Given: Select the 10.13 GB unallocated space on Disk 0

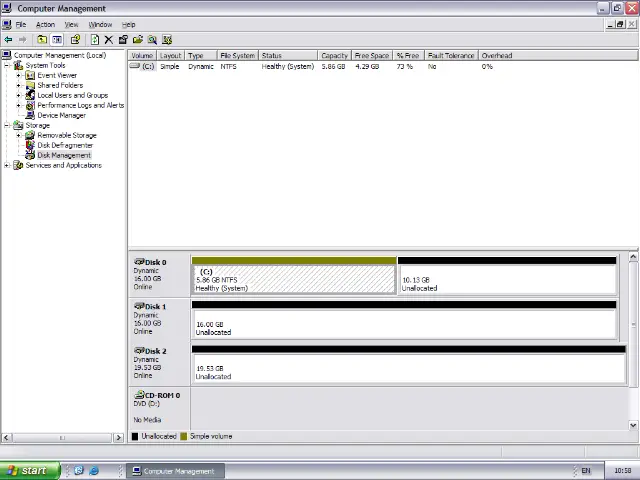Looking at the screenshot, I should 507,280.
